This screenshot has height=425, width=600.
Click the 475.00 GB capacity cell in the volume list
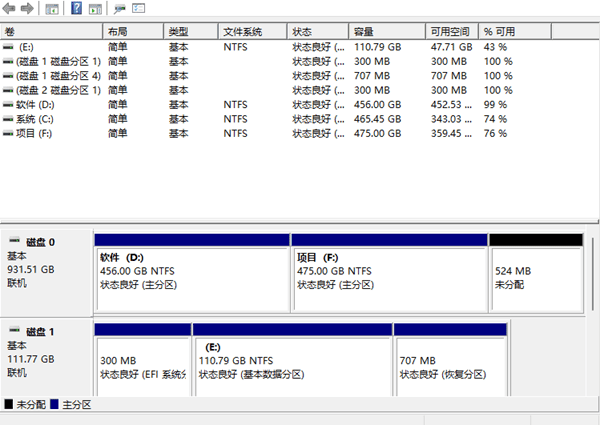(378, 134)
